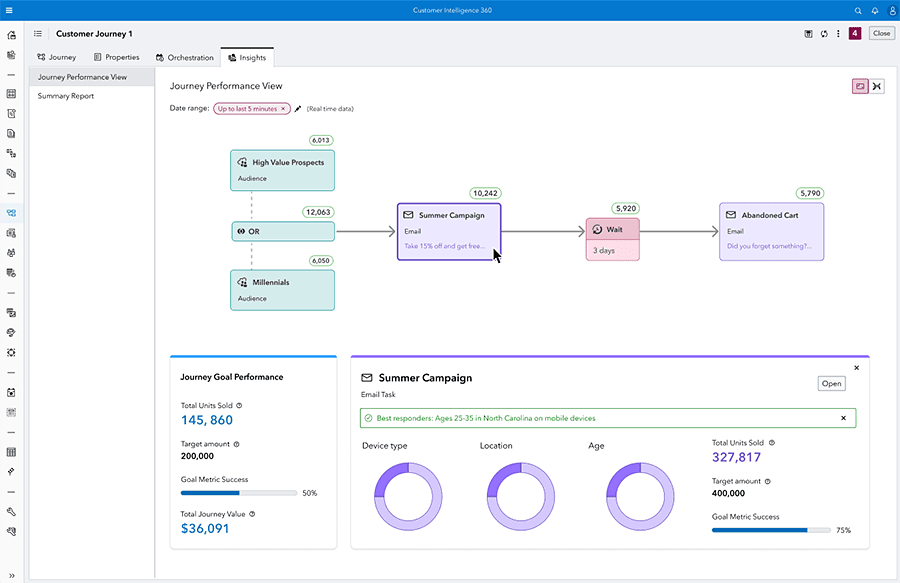Switch to the Orchestration tab
The width and height of the screenshot is (900, 583).
(184, 57)
